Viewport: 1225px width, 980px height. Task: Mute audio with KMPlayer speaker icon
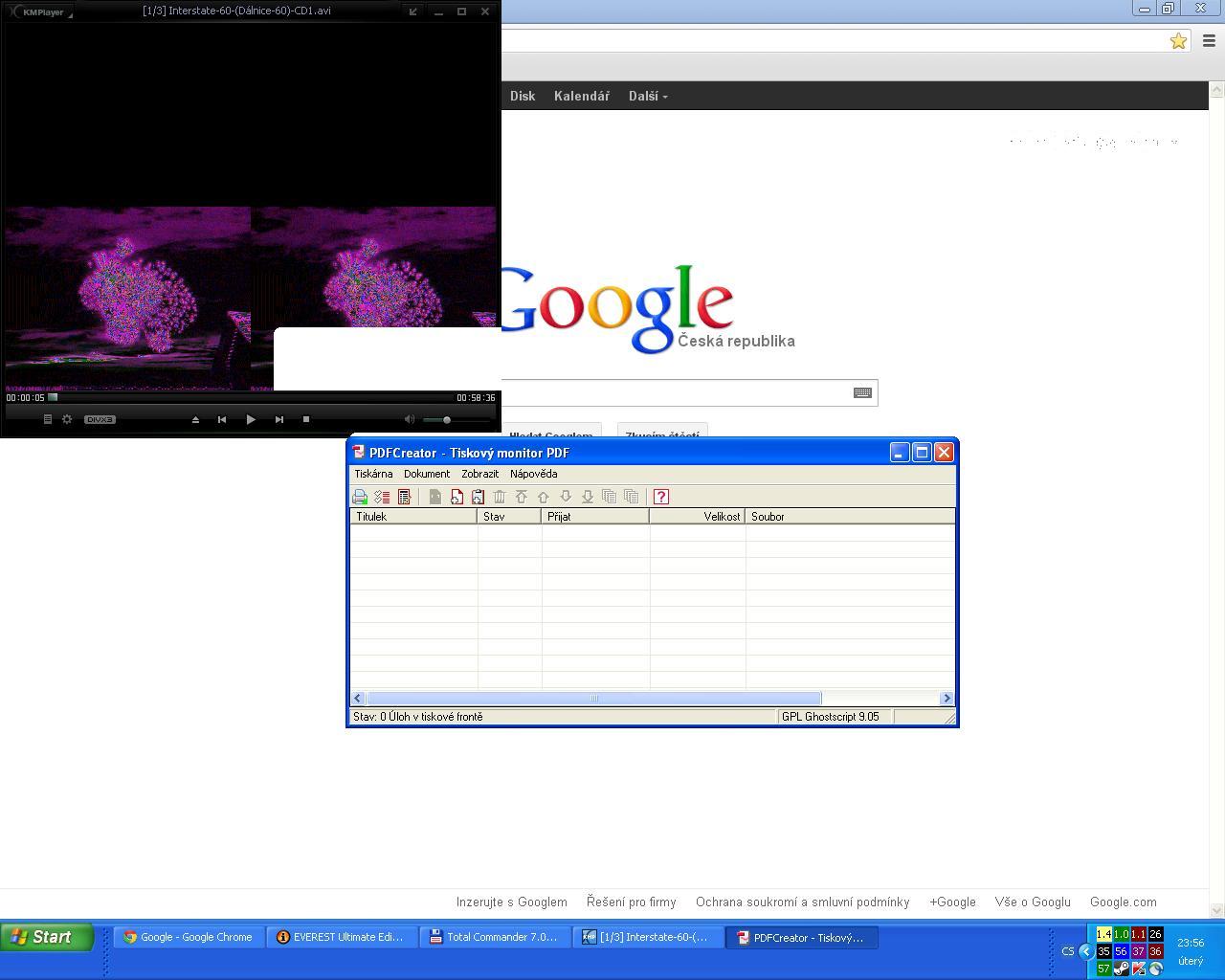click(410, 419)
